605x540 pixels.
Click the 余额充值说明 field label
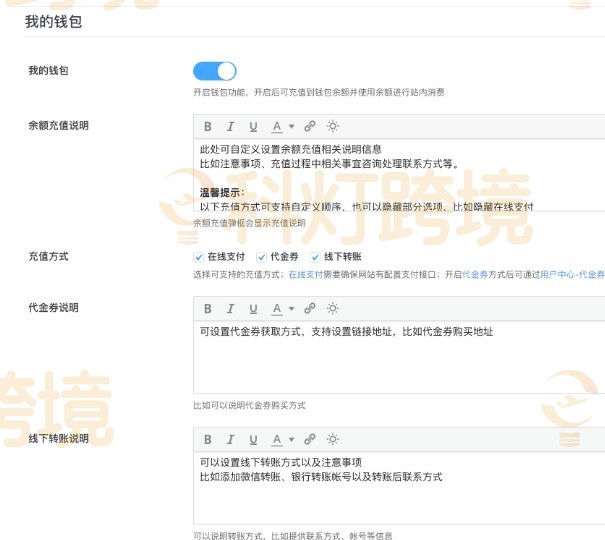[x=58, y=125]
